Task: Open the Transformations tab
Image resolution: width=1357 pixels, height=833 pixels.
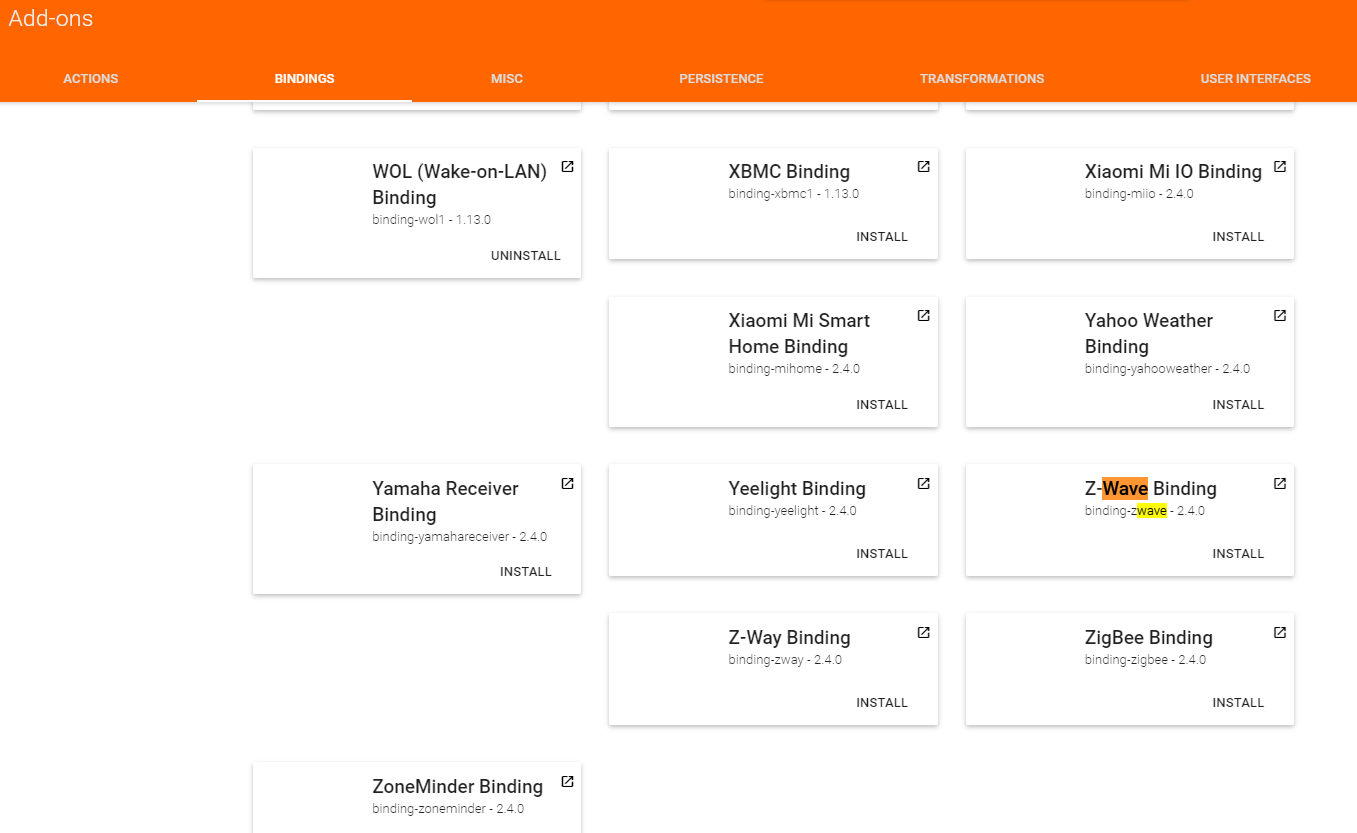Action: (x=981, y=79)
